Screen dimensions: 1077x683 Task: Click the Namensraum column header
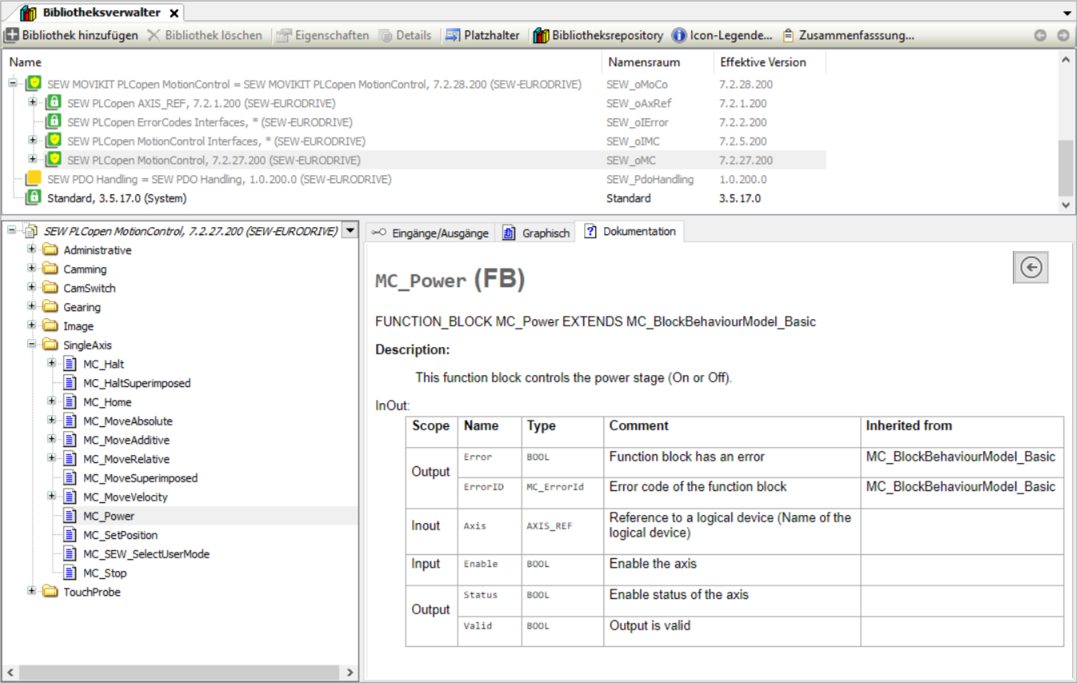[643, 62]
